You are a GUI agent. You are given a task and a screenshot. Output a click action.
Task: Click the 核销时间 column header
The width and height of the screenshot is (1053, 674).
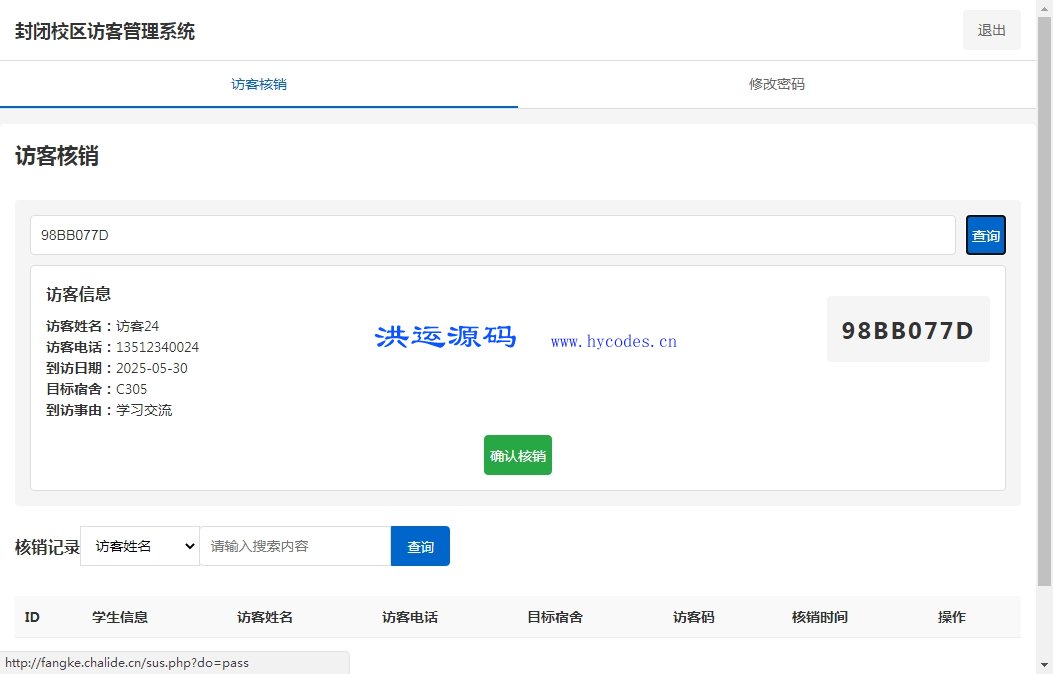(818, 617)
